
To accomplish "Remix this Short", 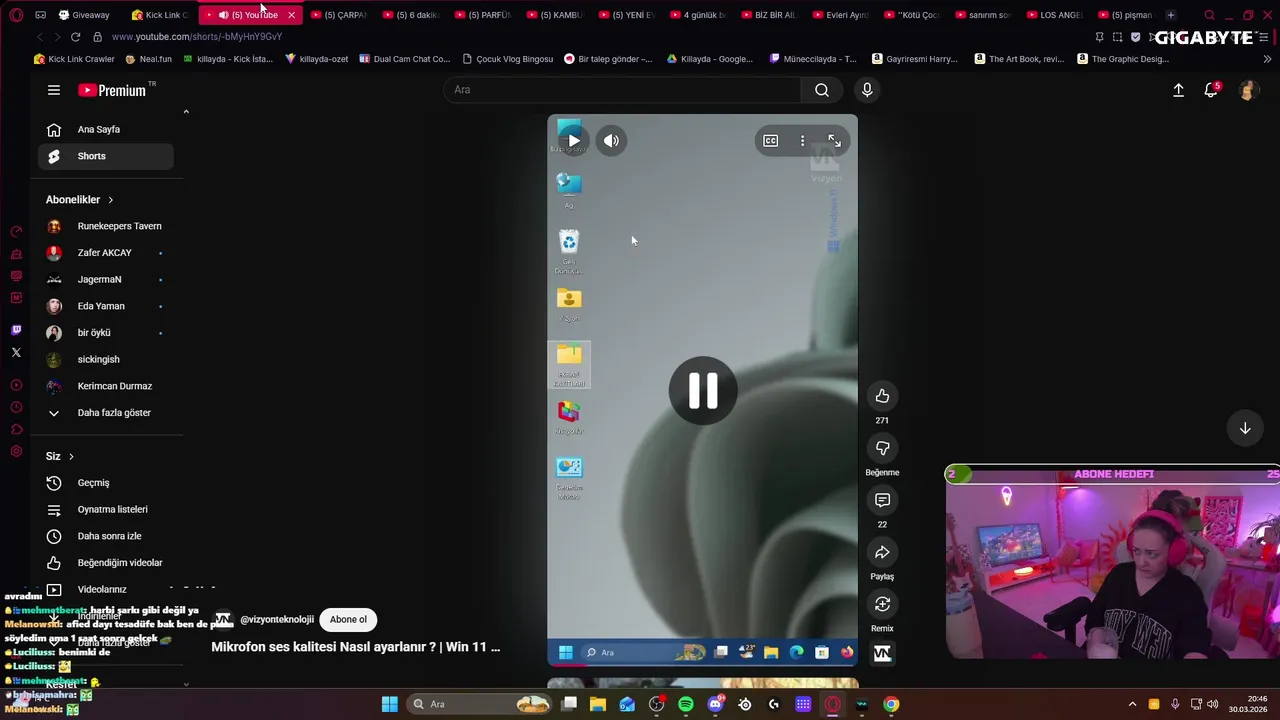I will pos(882,604).
